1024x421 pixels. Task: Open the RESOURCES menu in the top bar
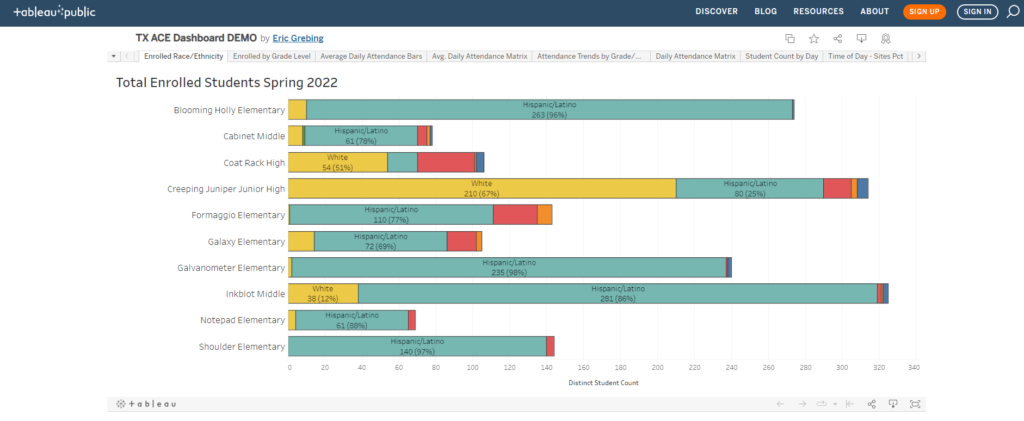pos(818,12)
